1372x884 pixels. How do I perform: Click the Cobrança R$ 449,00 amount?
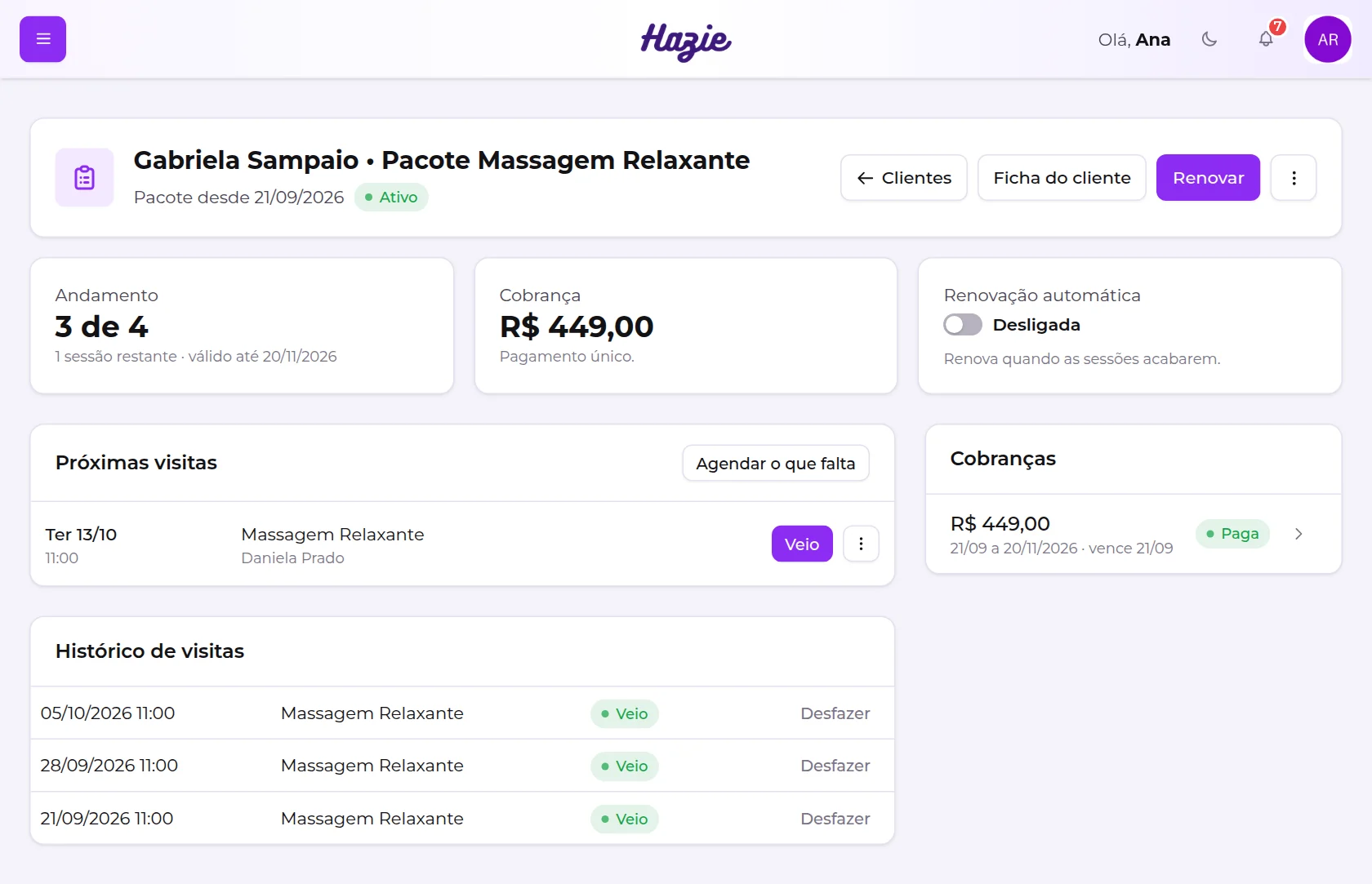tap(577, 327)
